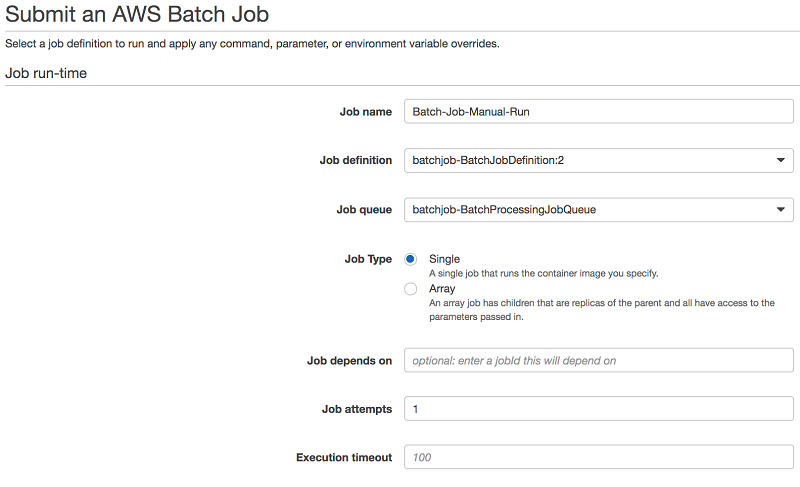The height and width of the screenshot is (487, 800).
Task: Click the Execution timeout input field
Action: [598, 457]
